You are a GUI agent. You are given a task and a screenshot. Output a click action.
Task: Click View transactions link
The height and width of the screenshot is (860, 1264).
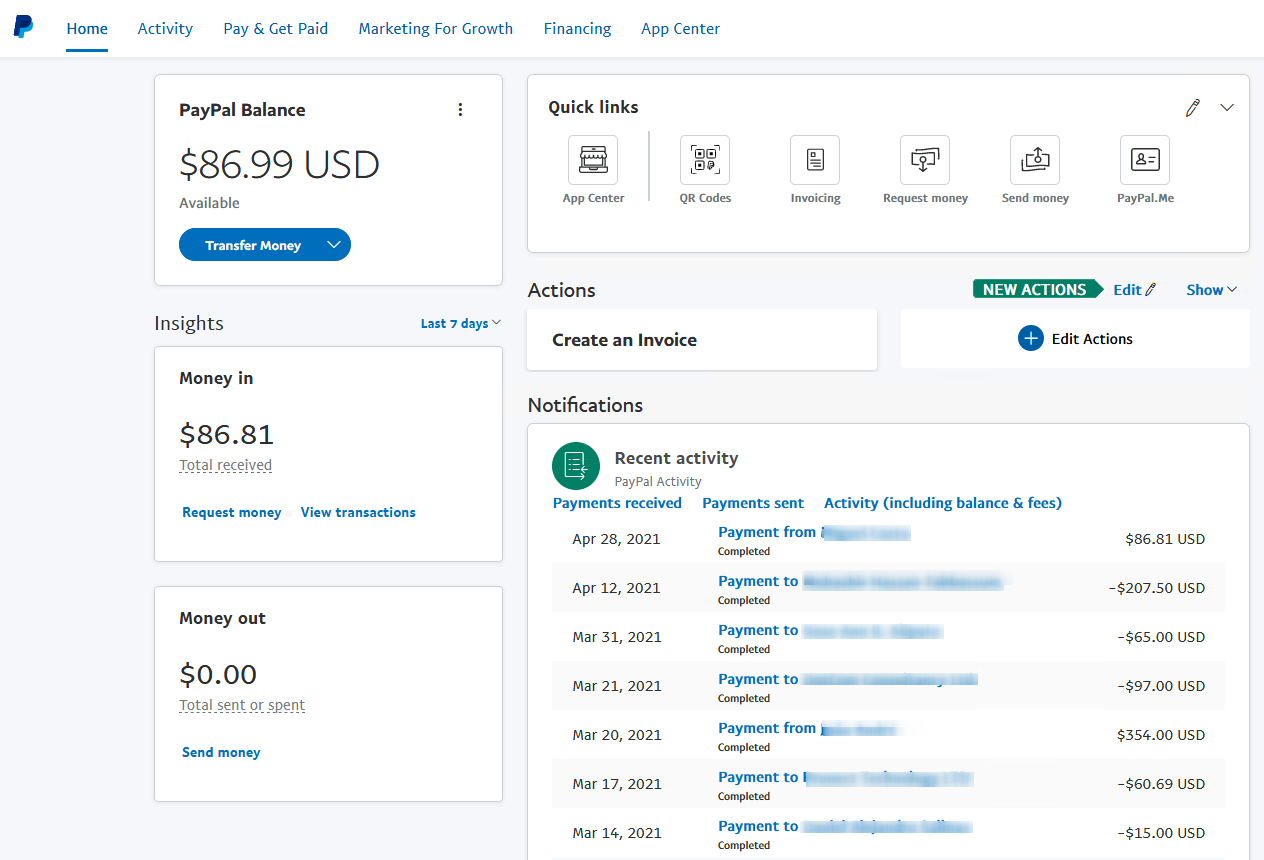[x=358, y=512]
